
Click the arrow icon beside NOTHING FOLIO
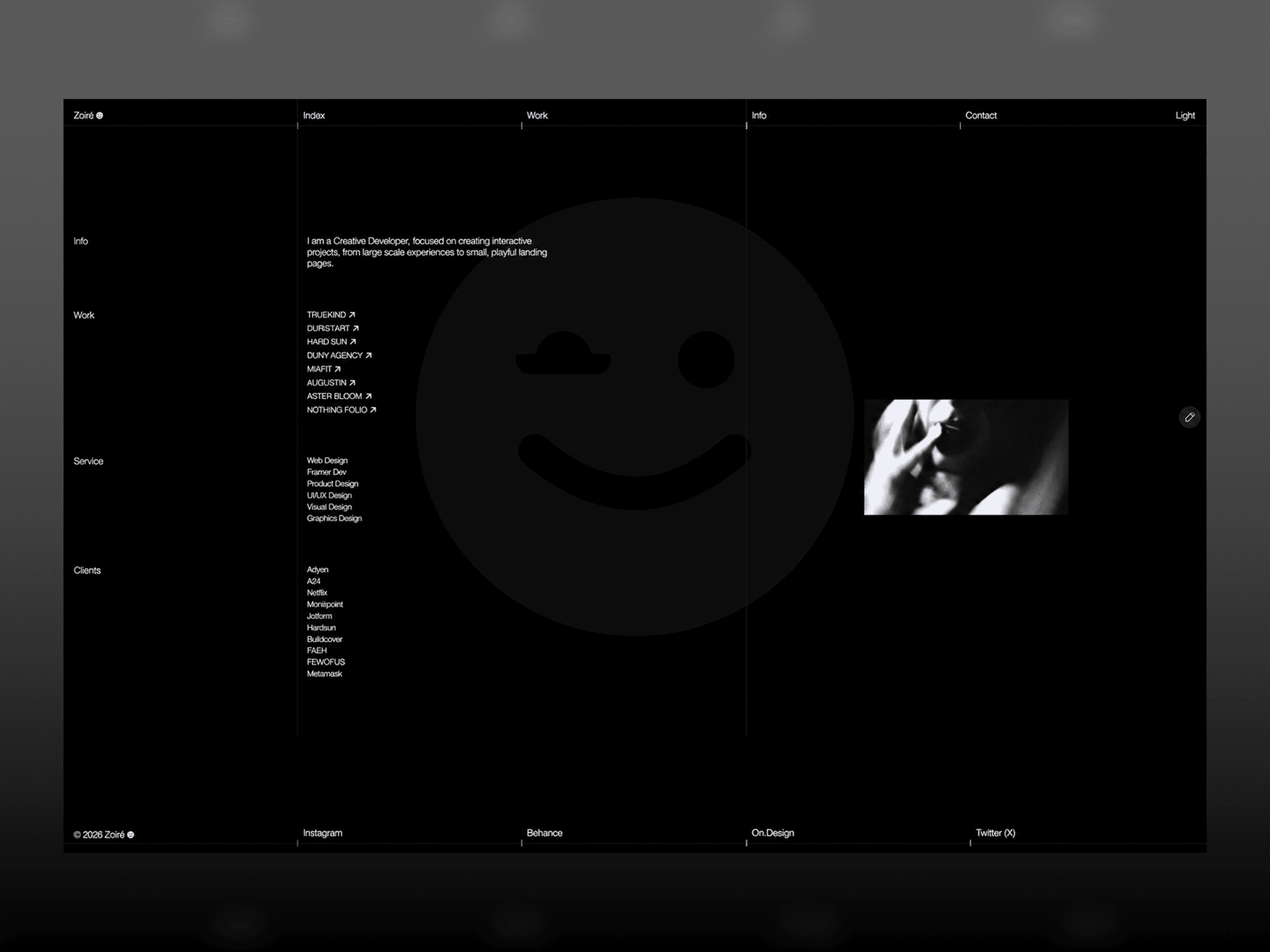(x=373, y=410)
